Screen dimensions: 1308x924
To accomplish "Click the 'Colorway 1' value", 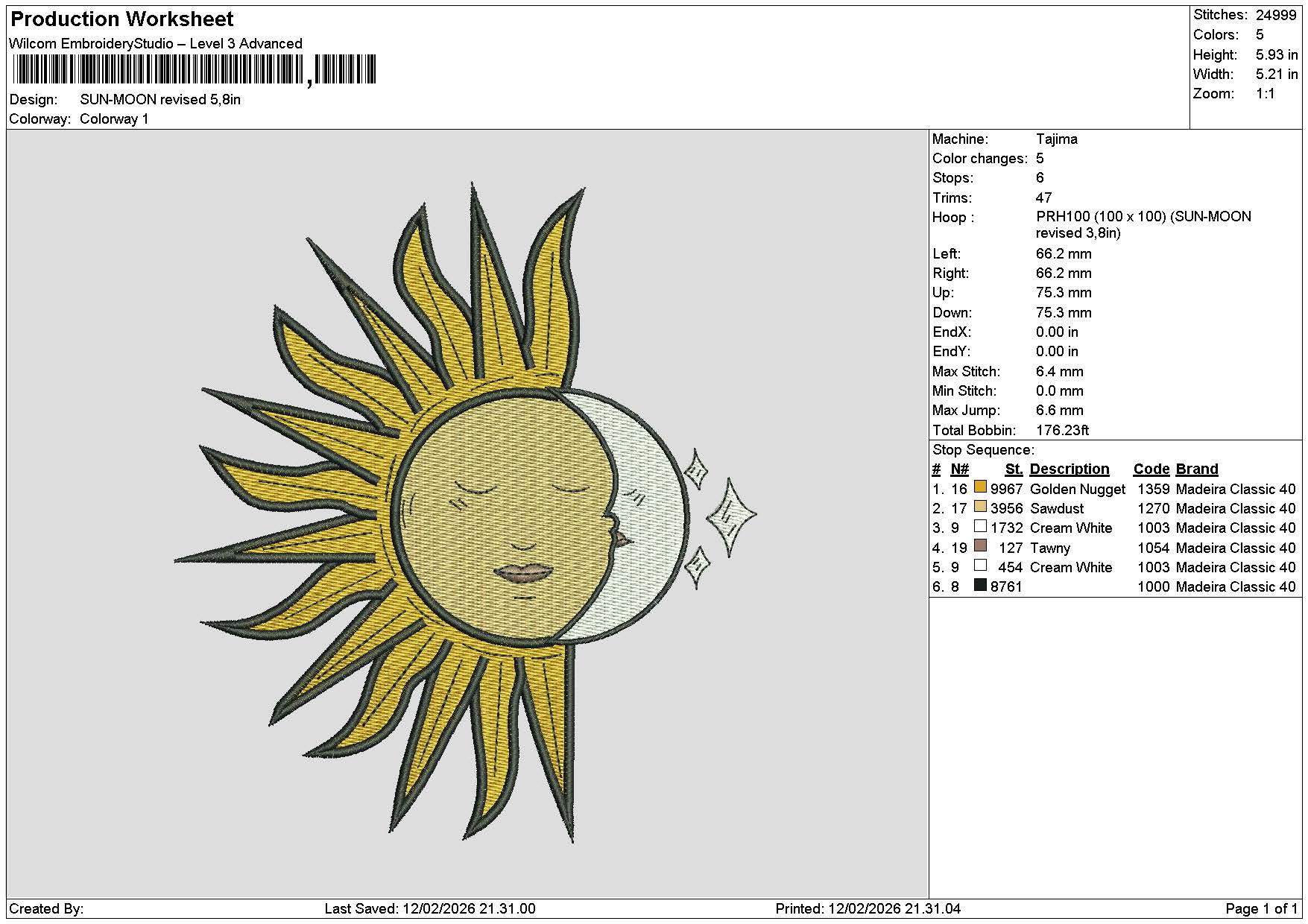I will pyautogui.click(x=114, y=118).
